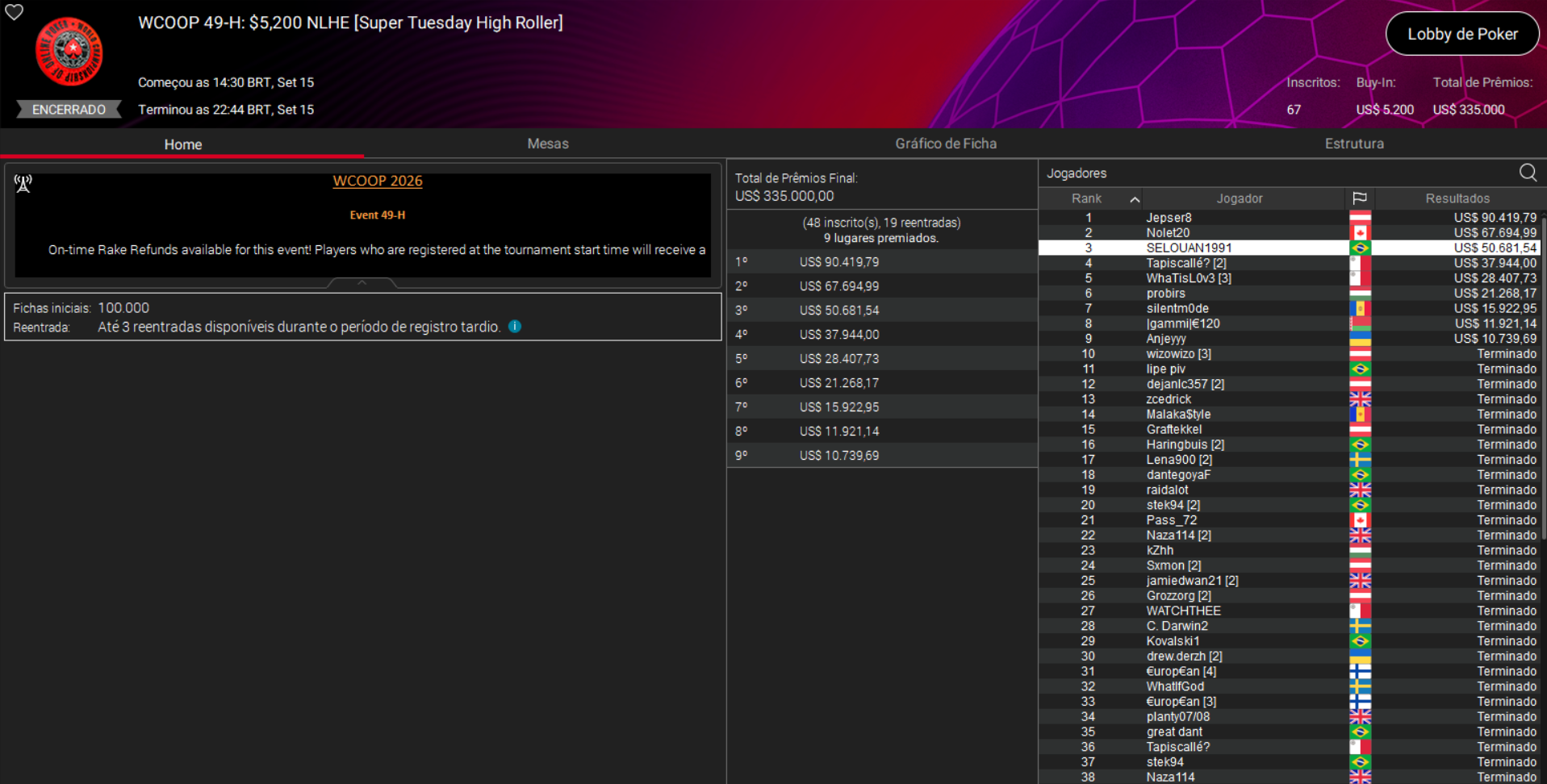Click the flag next to Malaka$tyle

1360,415
